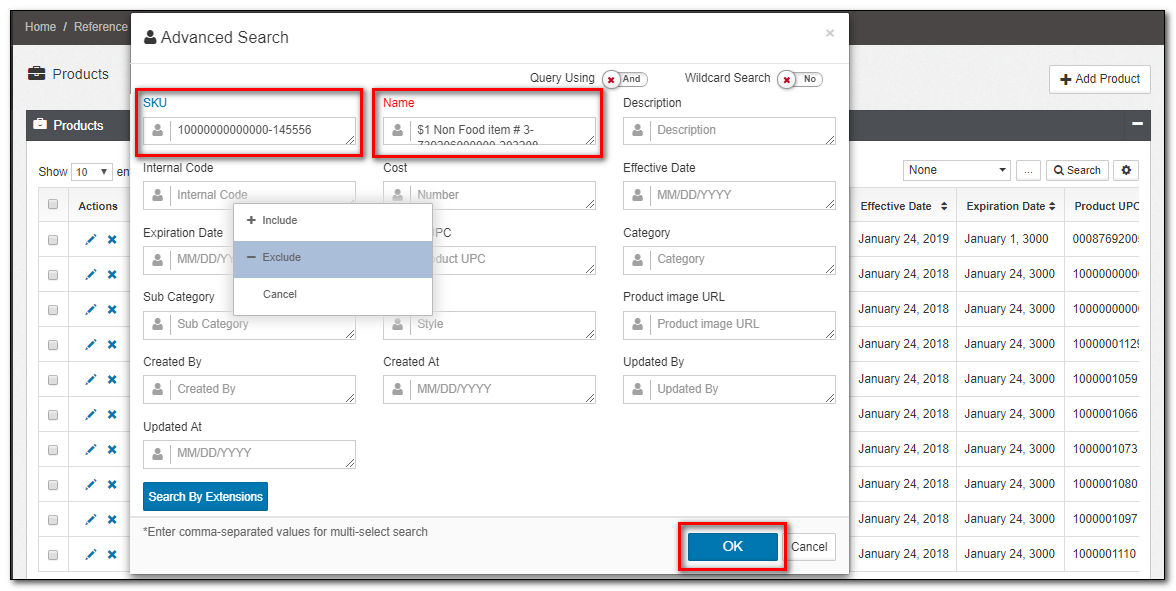Sort by the Effective Date column arrows
Viewport: 1176px width, 591px height.
tap(944, 206)
